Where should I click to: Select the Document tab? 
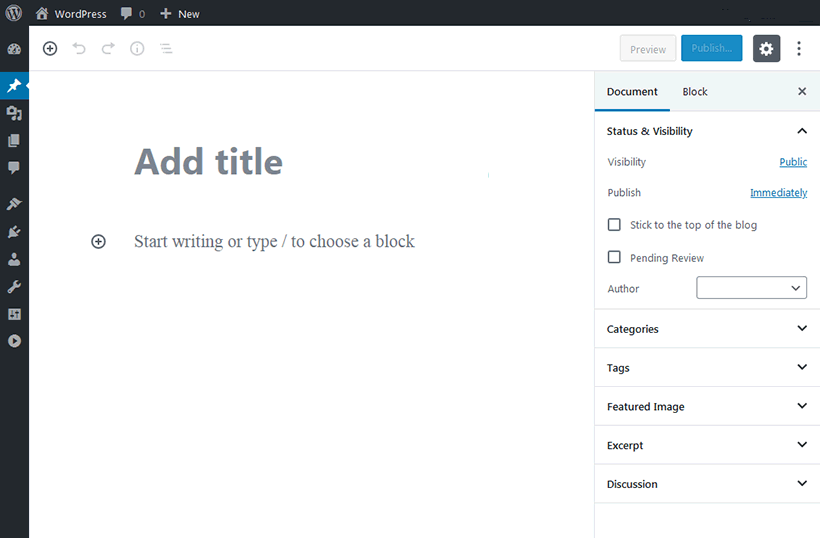coord(632,92)
